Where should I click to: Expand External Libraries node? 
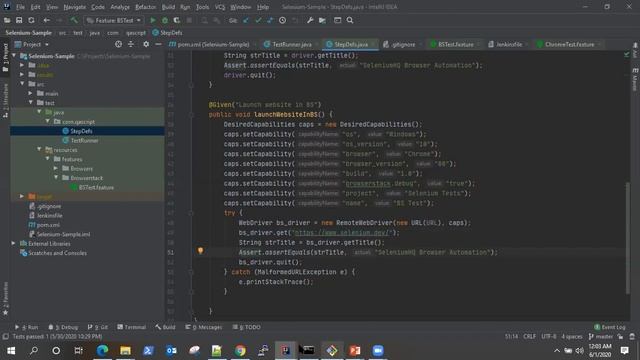13,243
